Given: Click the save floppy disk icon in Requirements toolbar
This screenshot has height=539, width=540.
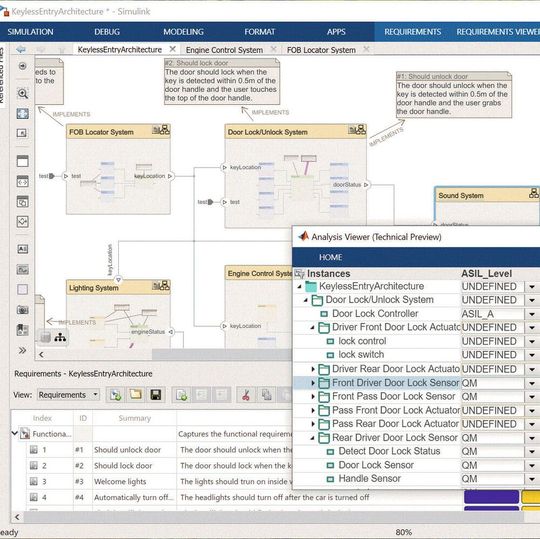Looking at the screenshot, I should coord(156,395).
